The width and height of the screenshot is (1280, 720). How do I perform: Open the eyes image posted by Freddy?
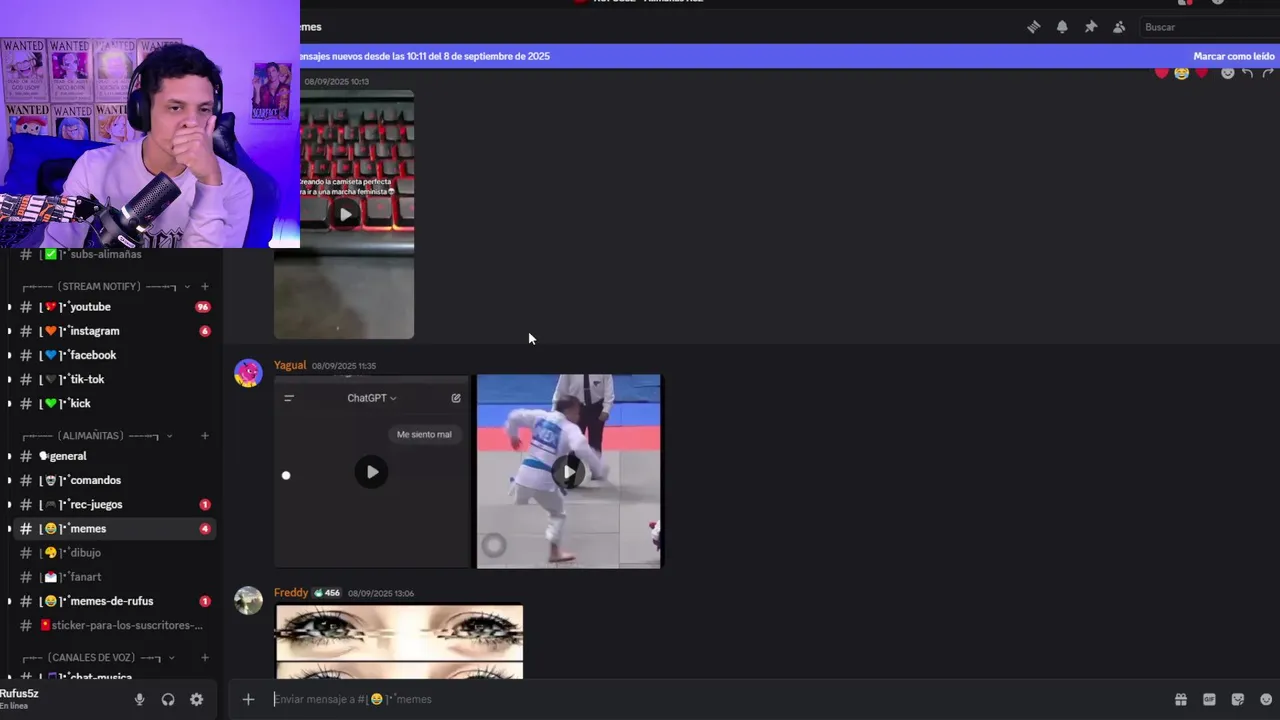pos(399,641)
